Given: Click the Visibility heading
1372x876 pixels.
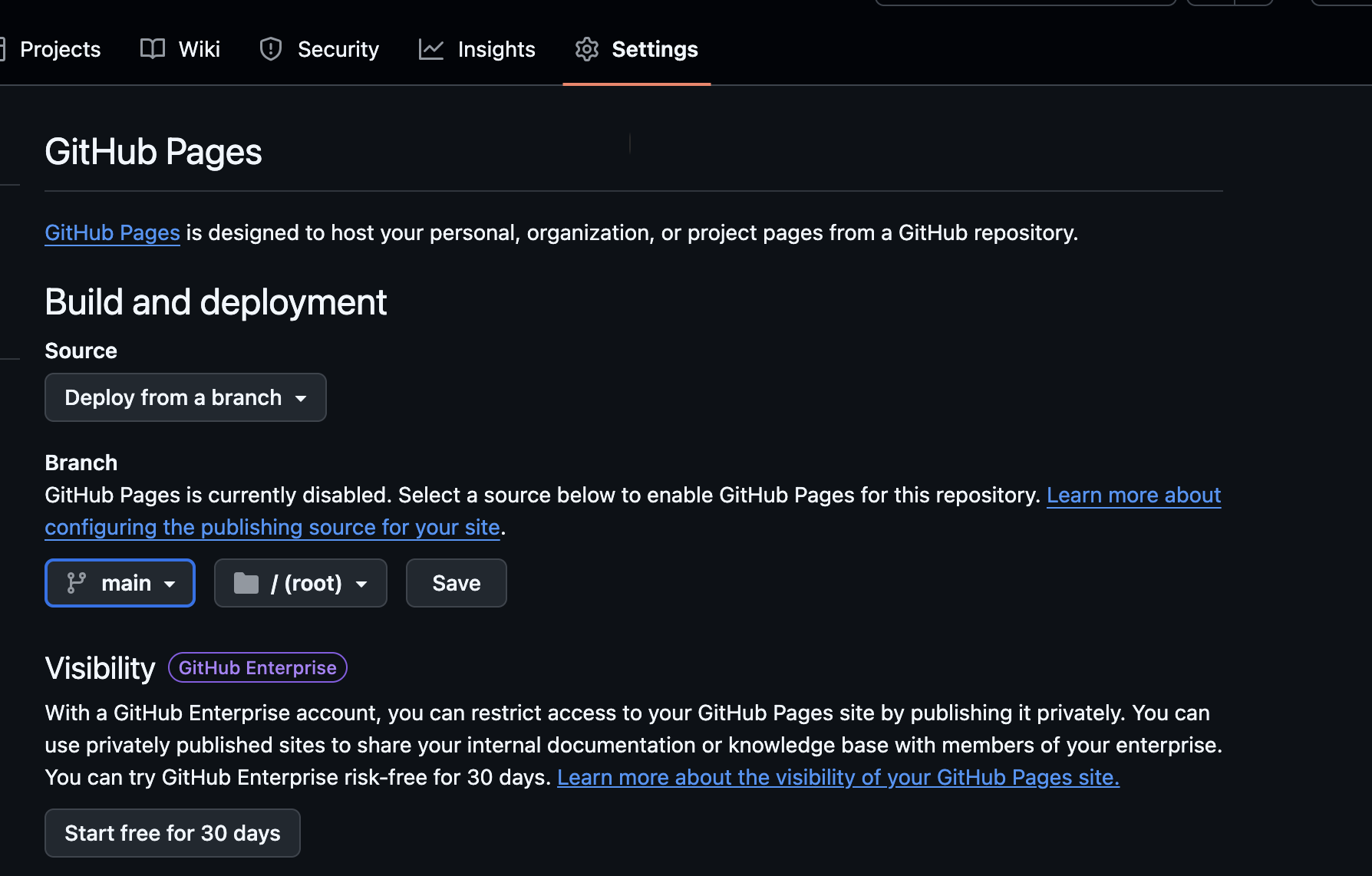Looking at the screenshot, I should click(x=100, y=668).
